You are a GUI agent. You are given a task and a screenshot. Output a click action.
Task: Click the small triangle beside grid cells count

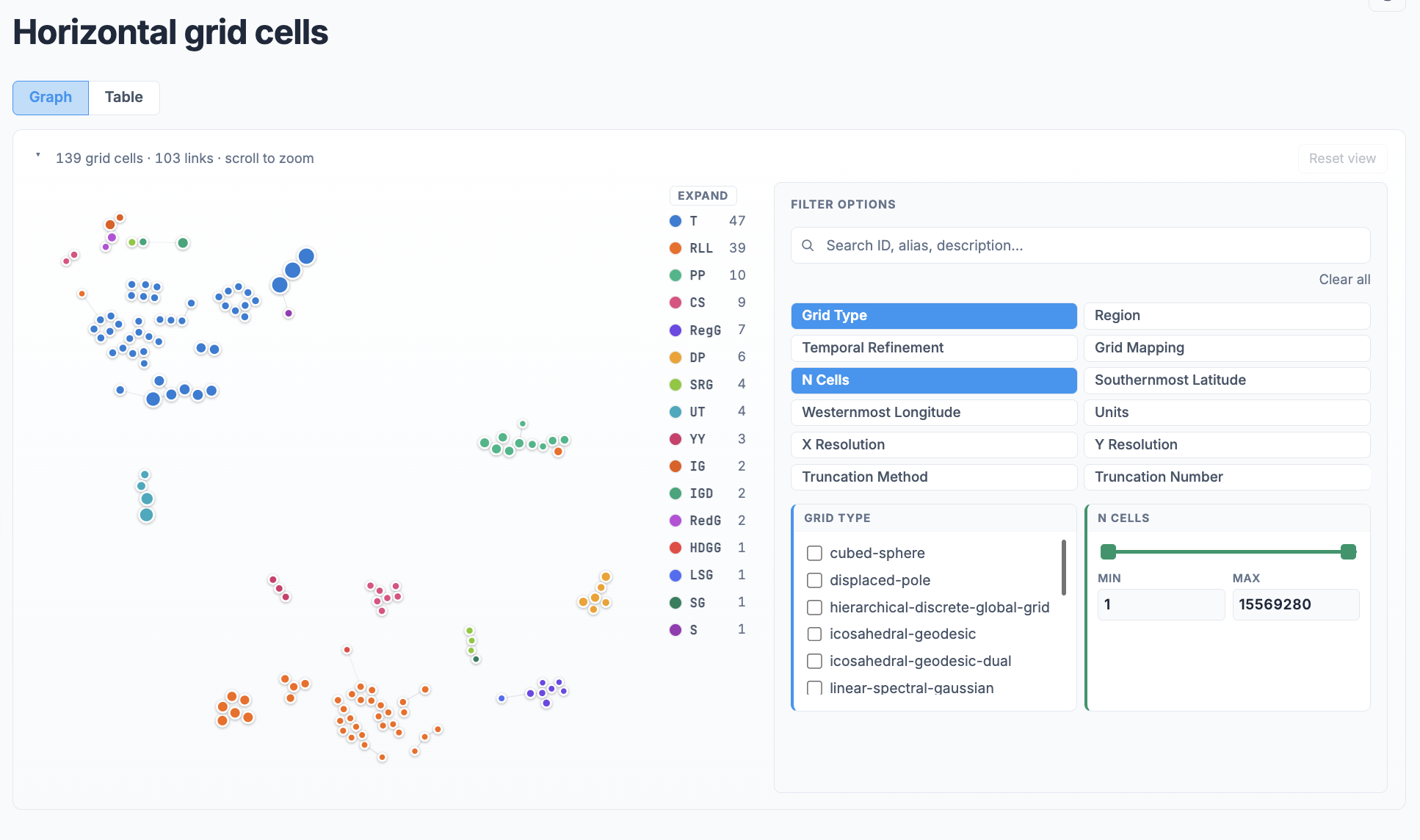click(x=38, y=156)
